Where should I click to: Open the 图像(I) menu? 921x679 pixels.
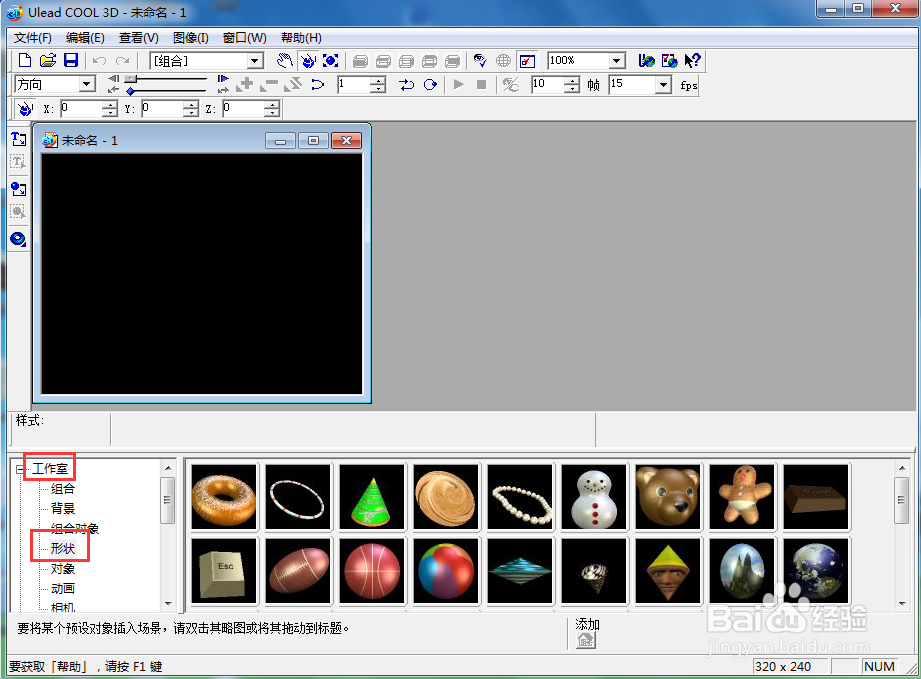tap(191, 38)
